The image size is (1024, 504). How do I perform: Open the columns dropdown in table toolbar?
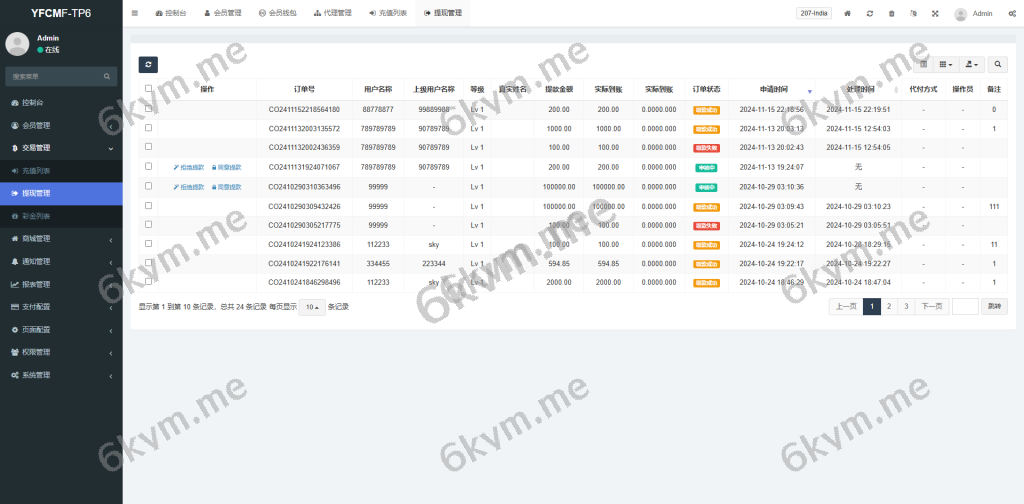pos(945,64)
